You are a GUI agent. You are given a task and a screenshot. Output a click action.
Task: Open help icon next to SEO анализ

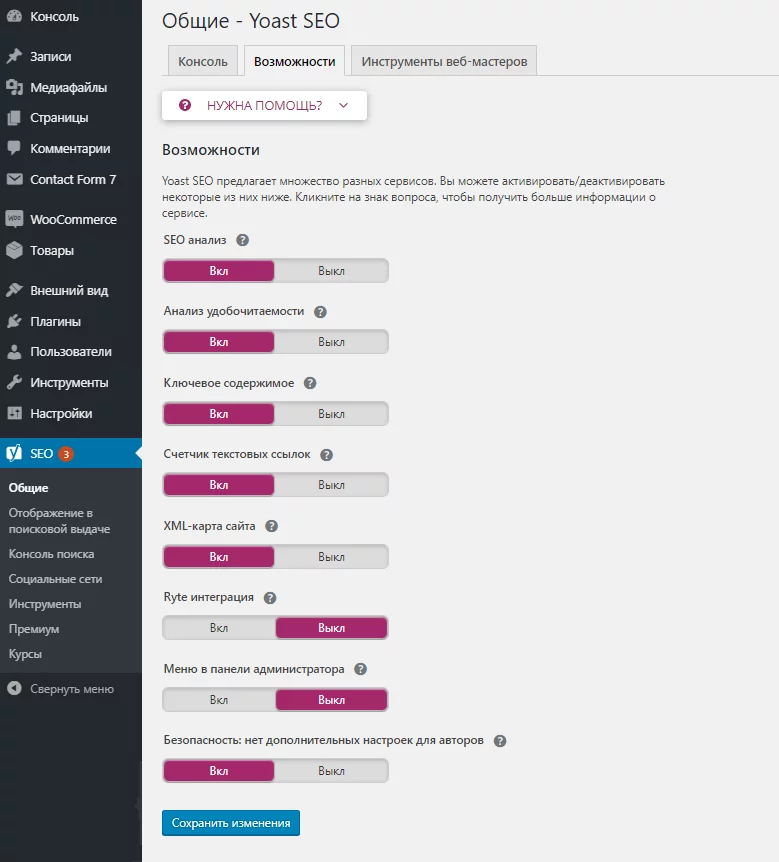pyautogui.click(x=242, y=240)
